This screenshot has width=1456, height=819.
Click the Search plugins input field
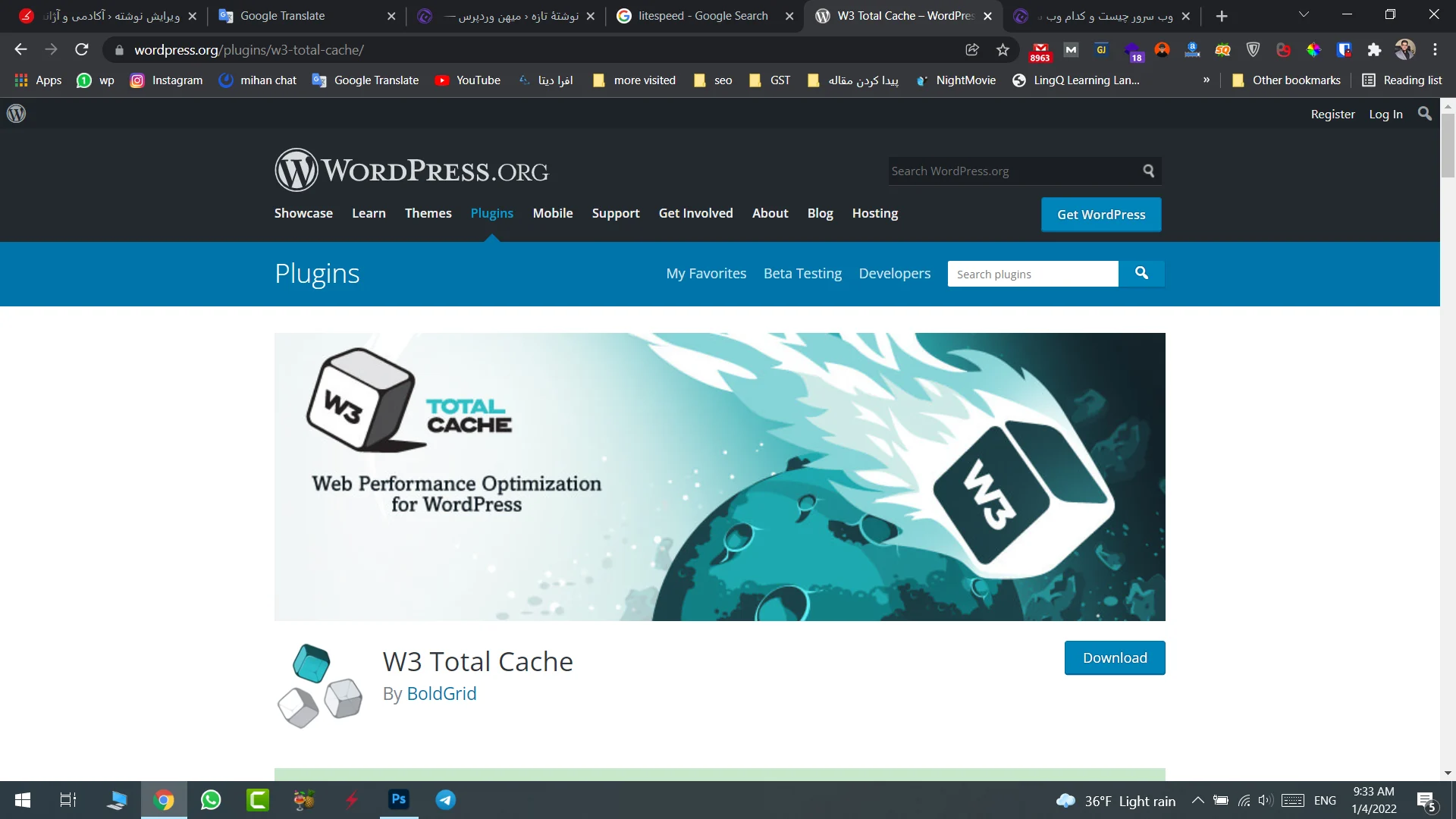[x=1033, y=274]
